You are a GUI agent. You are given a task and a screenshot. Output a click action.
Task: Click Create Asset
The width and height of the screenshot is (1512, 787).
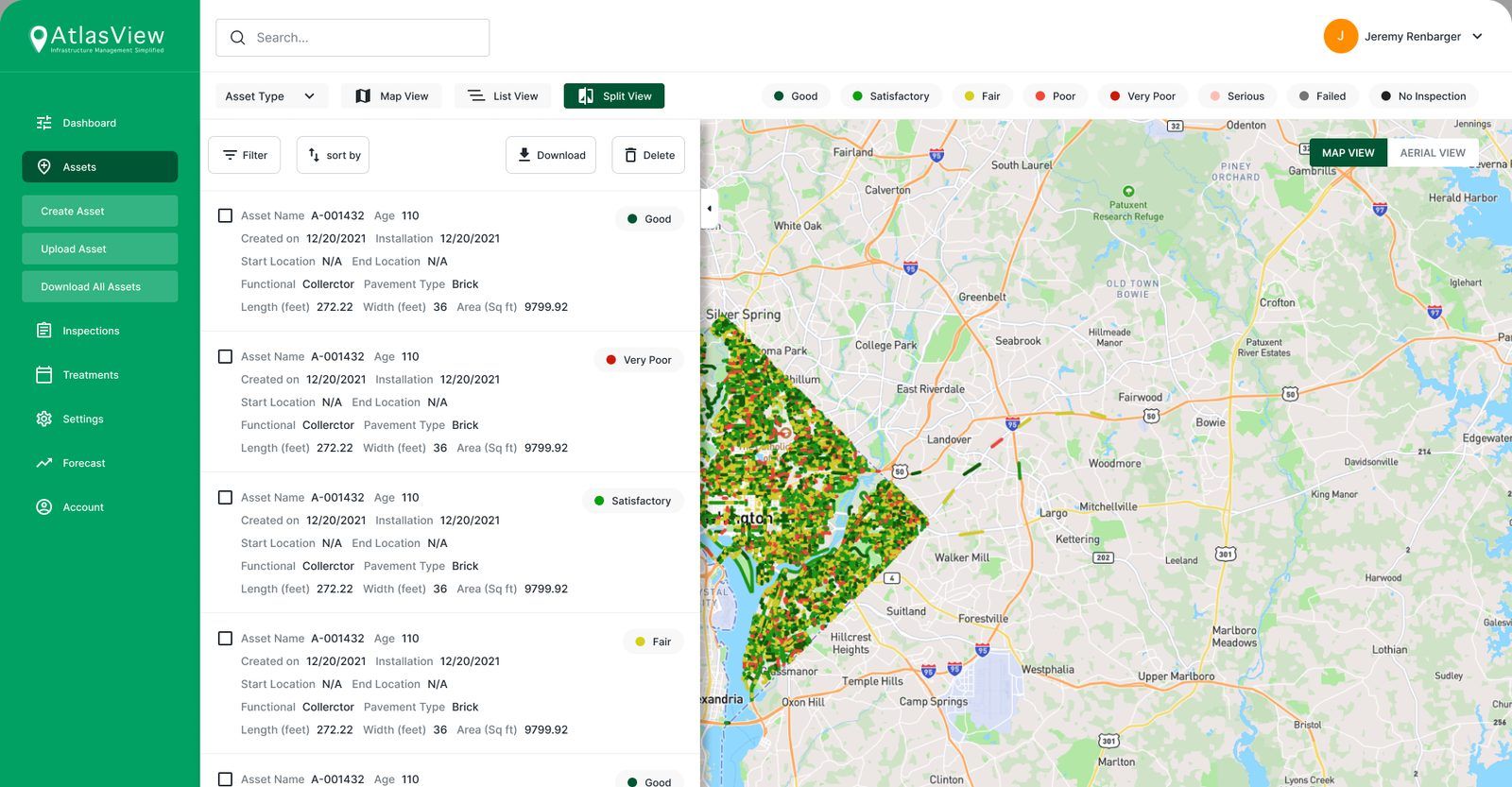(x=99, y=211)
